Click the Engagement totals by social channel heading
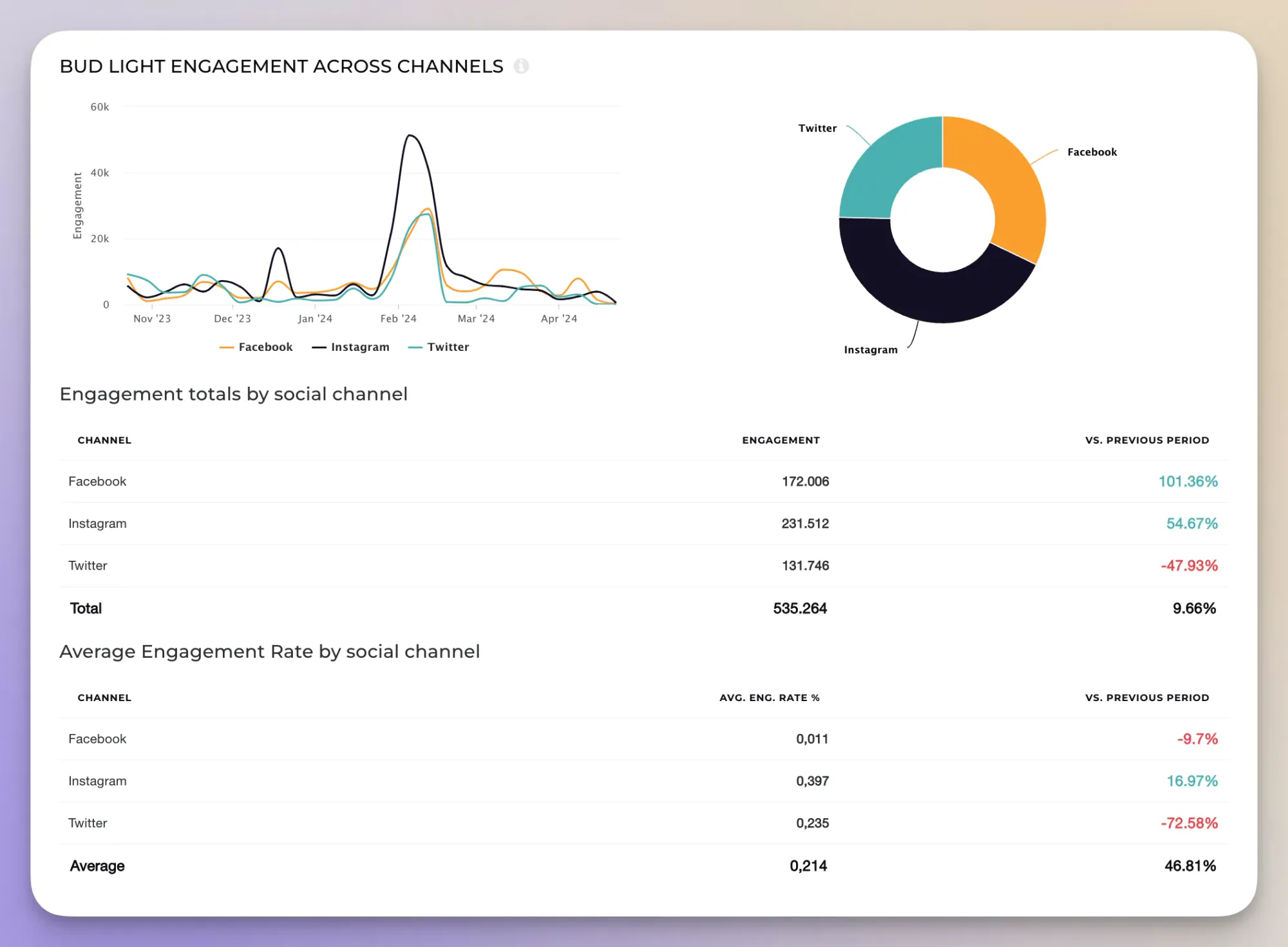 (x=234, y=394)
